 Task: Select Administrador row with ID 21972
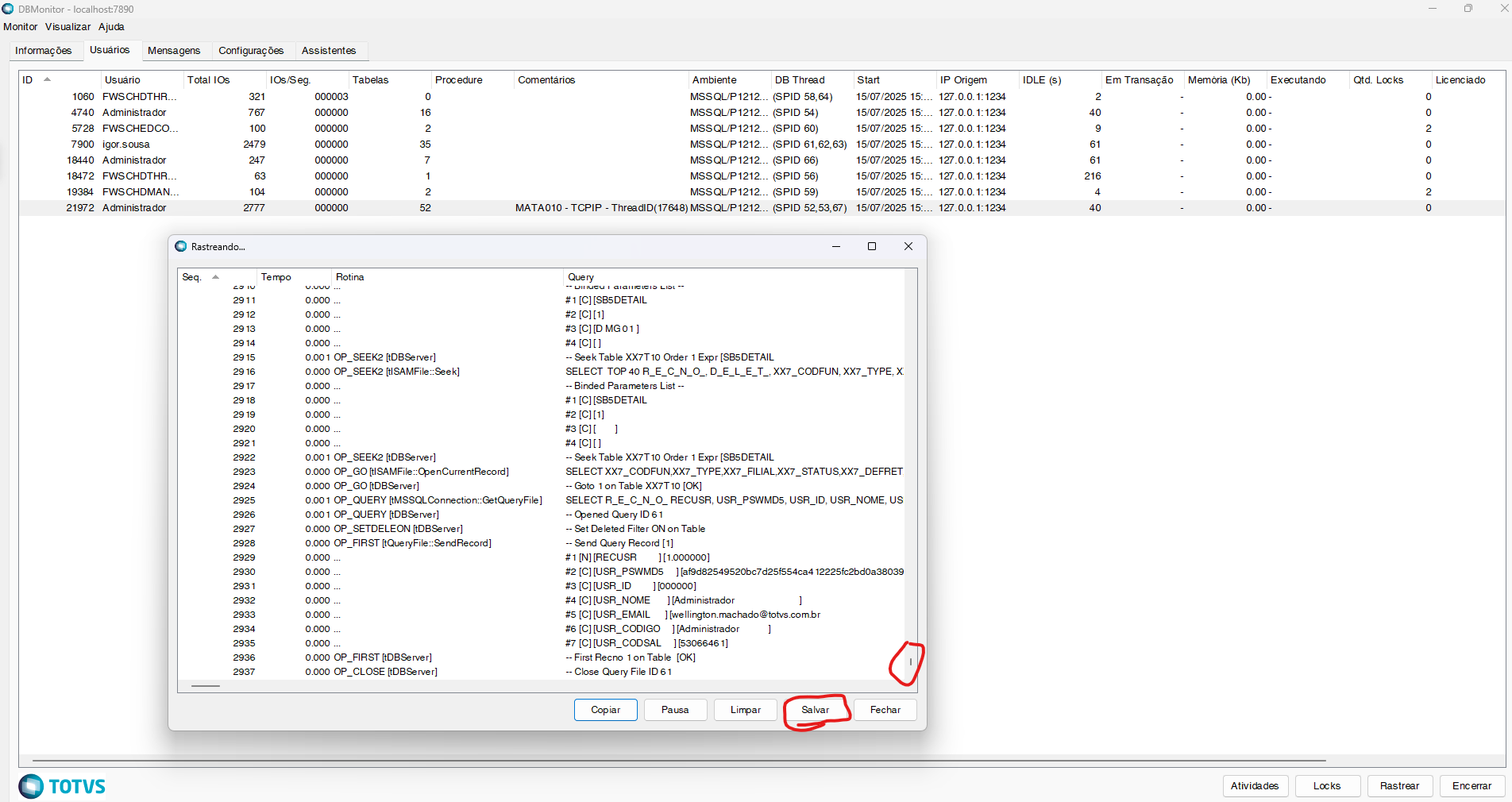[762, 208]
